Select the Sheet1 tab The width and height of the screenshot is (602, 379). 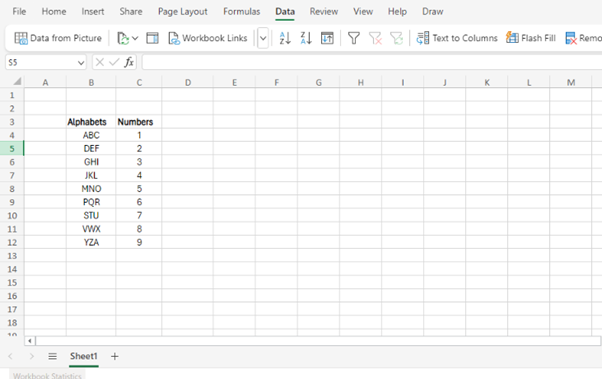point(84,356)
